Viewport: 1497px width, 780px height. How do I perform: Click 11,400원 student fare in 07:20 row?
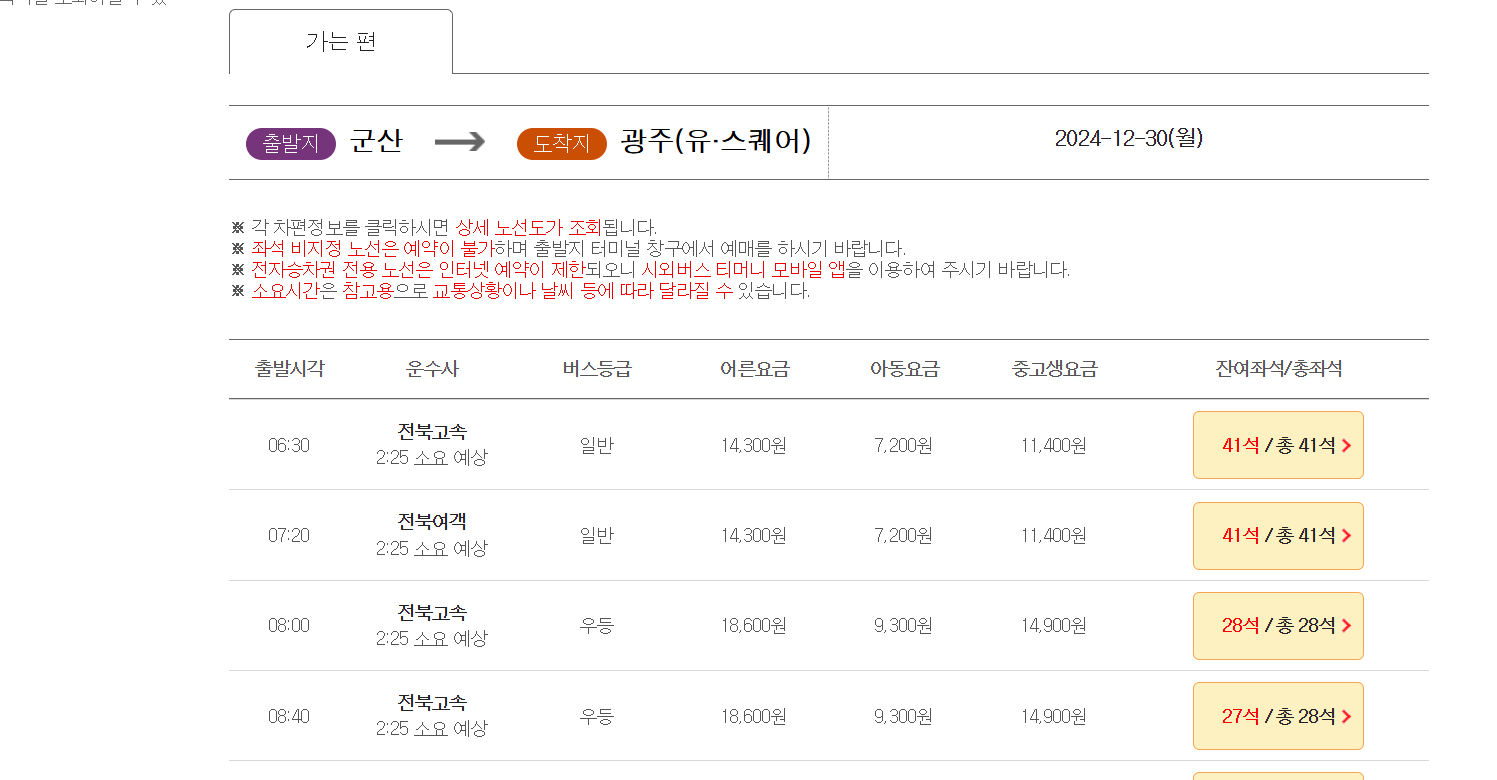[x=1054, y=535]
